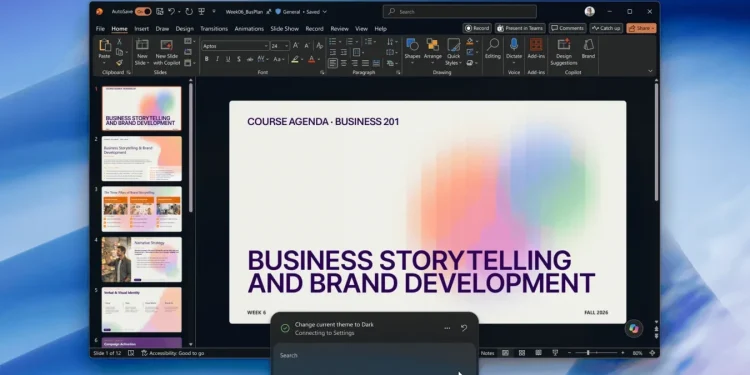Toggle text shadow formatting
Screen dimensions: 750x375
pos(238,59)
